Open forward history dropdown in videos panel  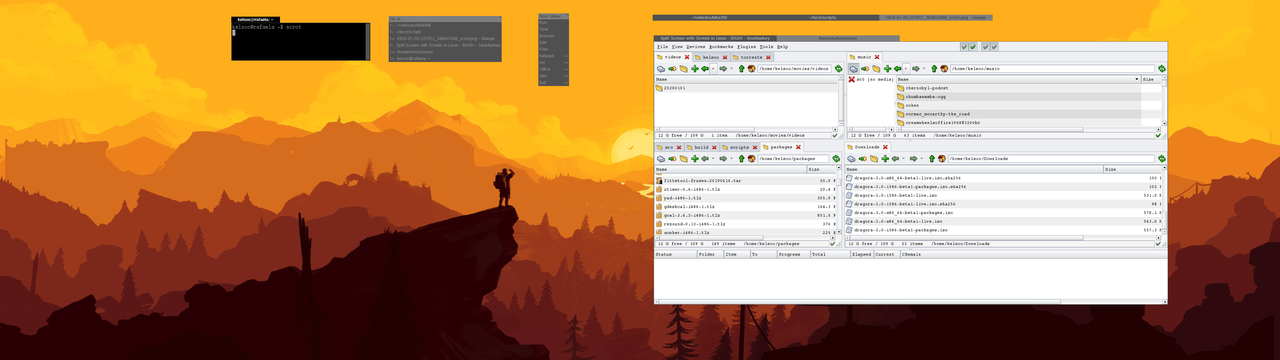pyautogui.click(x=731, y=69)
